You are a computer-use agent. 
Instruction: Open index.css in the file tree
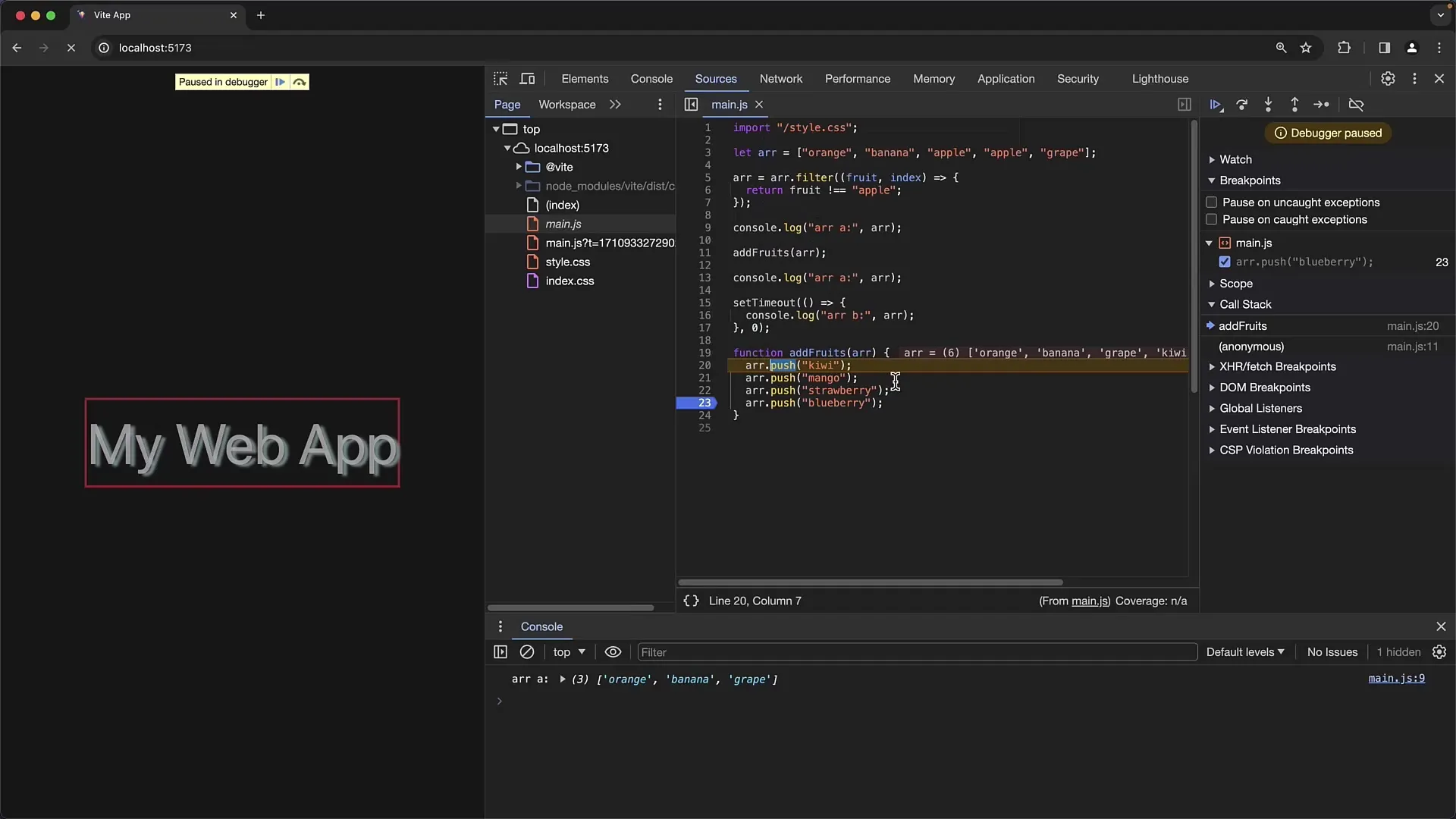(570, 281)
